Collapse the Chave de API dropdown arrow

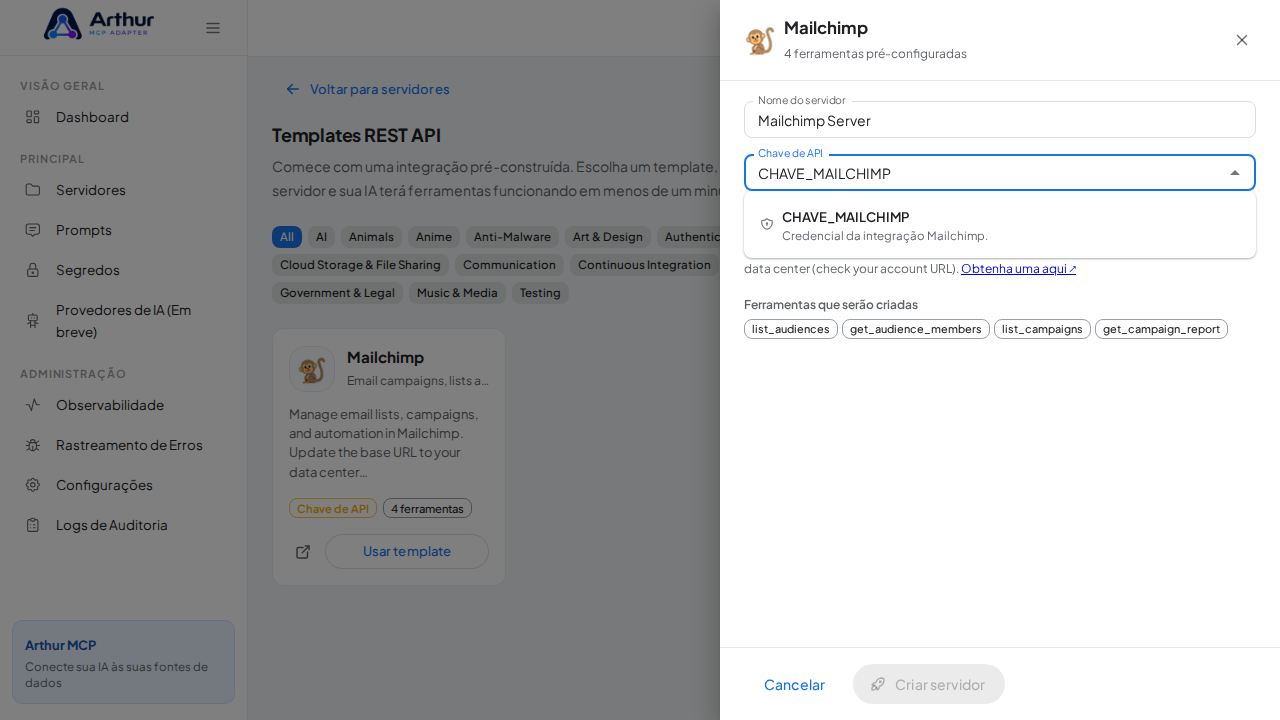click(1235, 173)
